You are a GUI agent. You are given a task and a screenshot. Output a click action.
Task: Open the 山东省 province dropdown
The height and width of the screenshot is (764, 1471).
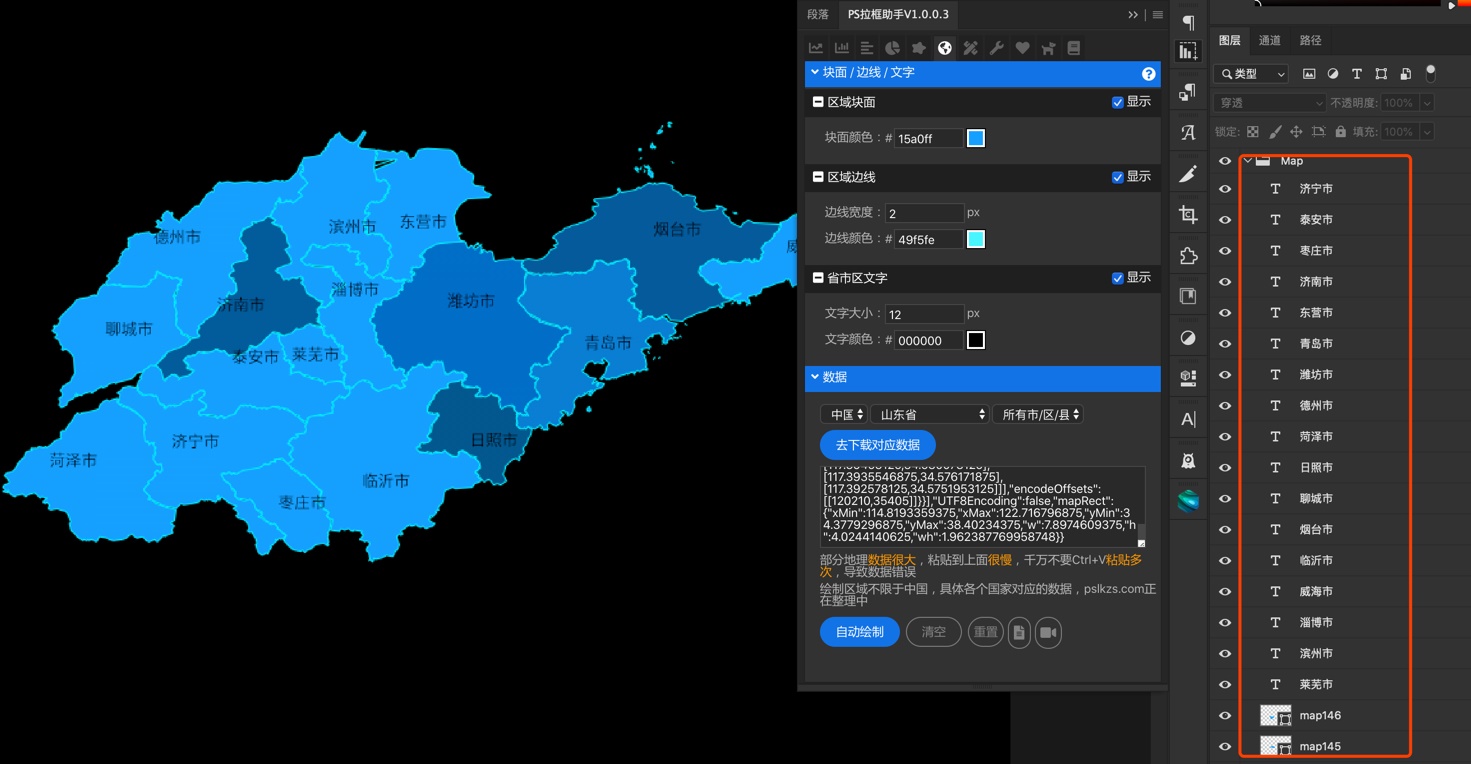coord(930,414)
